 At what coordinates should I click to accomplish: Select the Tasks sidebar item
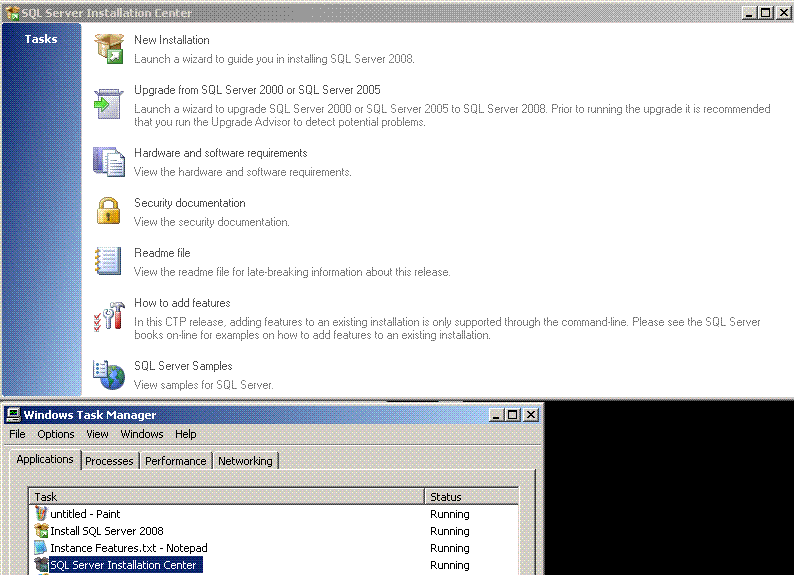pyautogui.click(x=41, y=39)
